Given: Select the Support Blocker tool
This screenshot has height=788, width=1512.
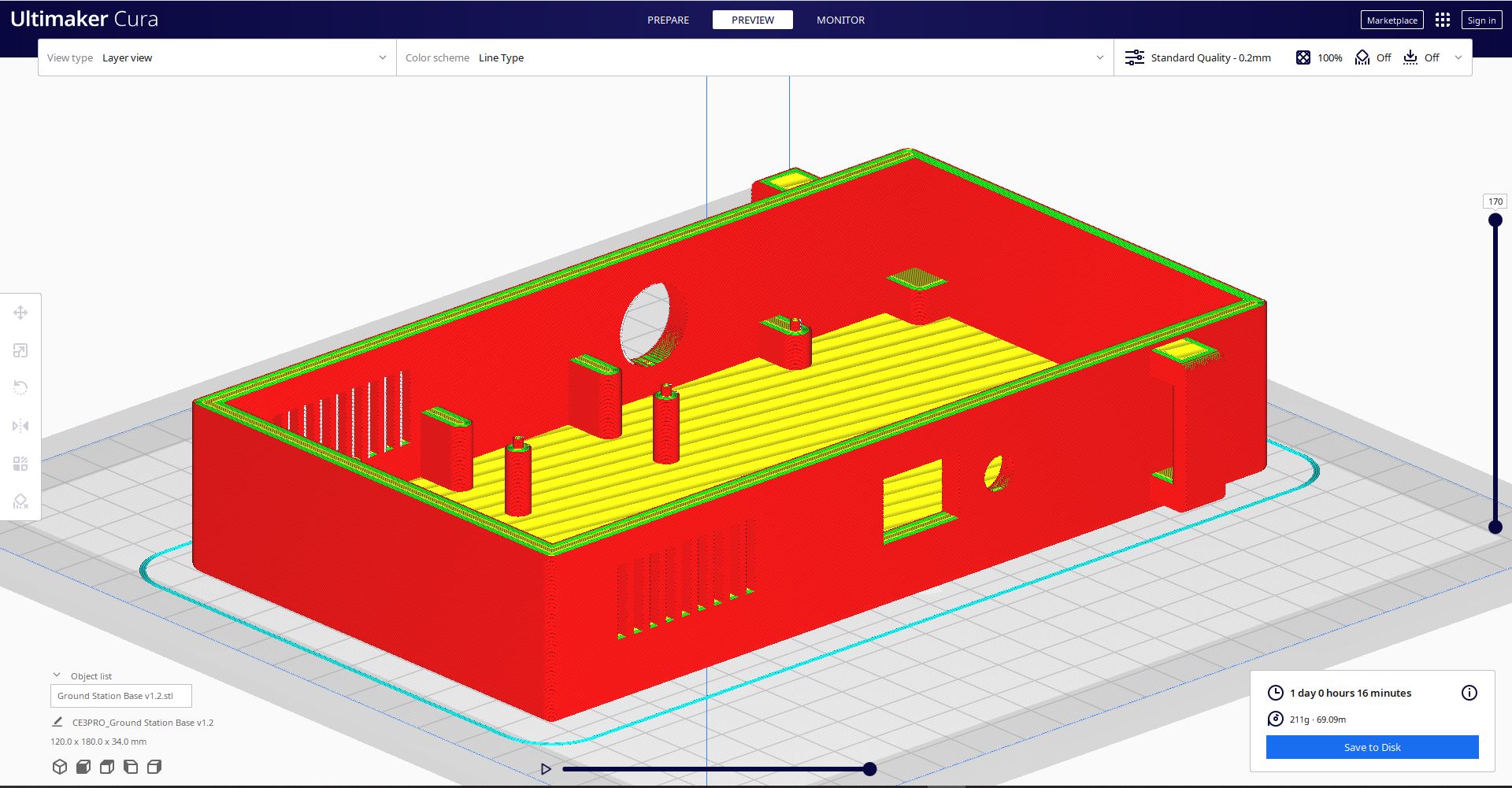Looking at the screenshot, I should [20, 501].
